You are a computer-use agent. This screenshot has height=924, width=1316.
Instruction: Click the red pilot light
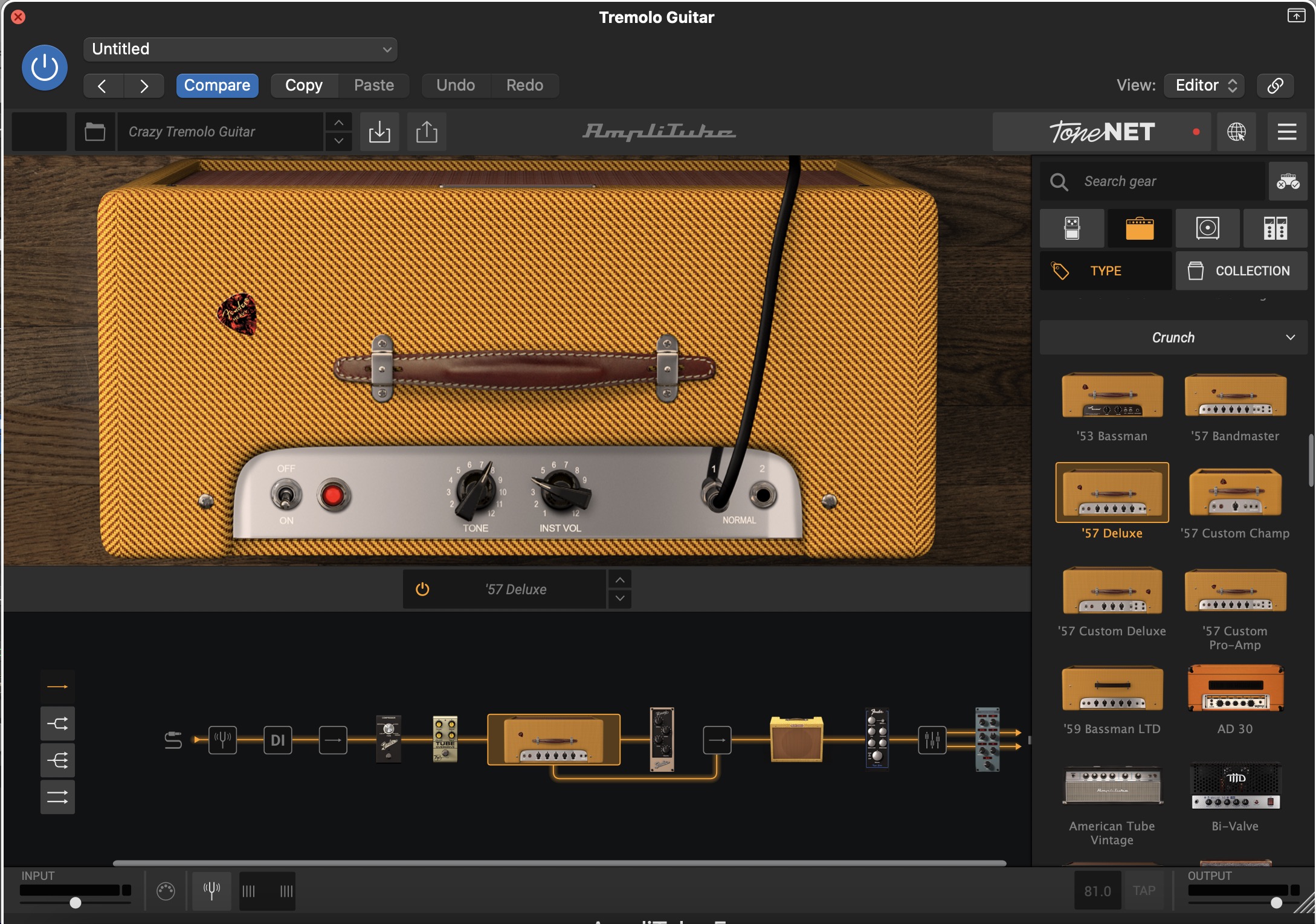click(332, 496)
